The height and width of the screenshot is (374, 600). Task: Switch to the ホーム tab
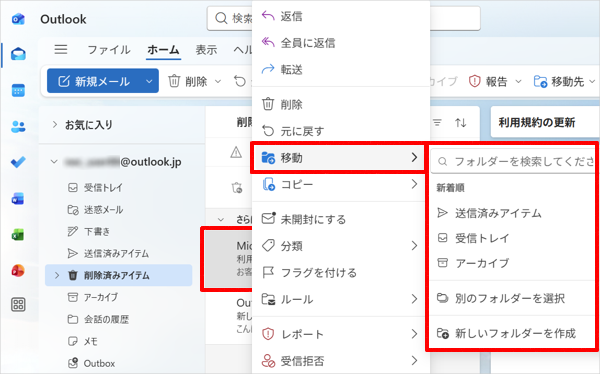163,50
